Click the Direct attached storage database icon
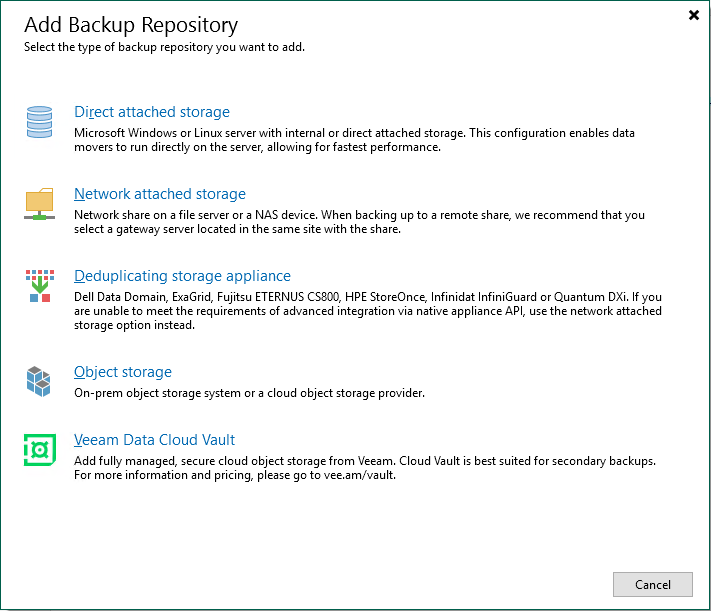The height and width of the screenshot is (611, 711). (39, 122)
